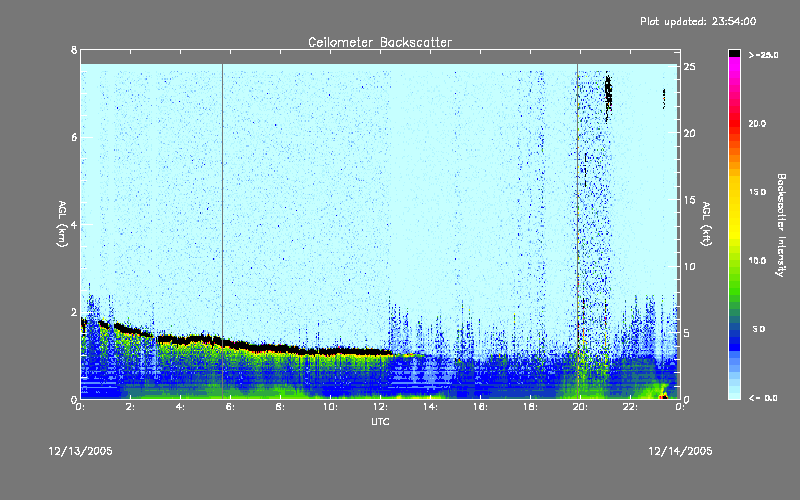Click the "20:" hour tick on UTC axis
Screen dimensions: 800x500
pyautogui.click(x=581, y=407)
